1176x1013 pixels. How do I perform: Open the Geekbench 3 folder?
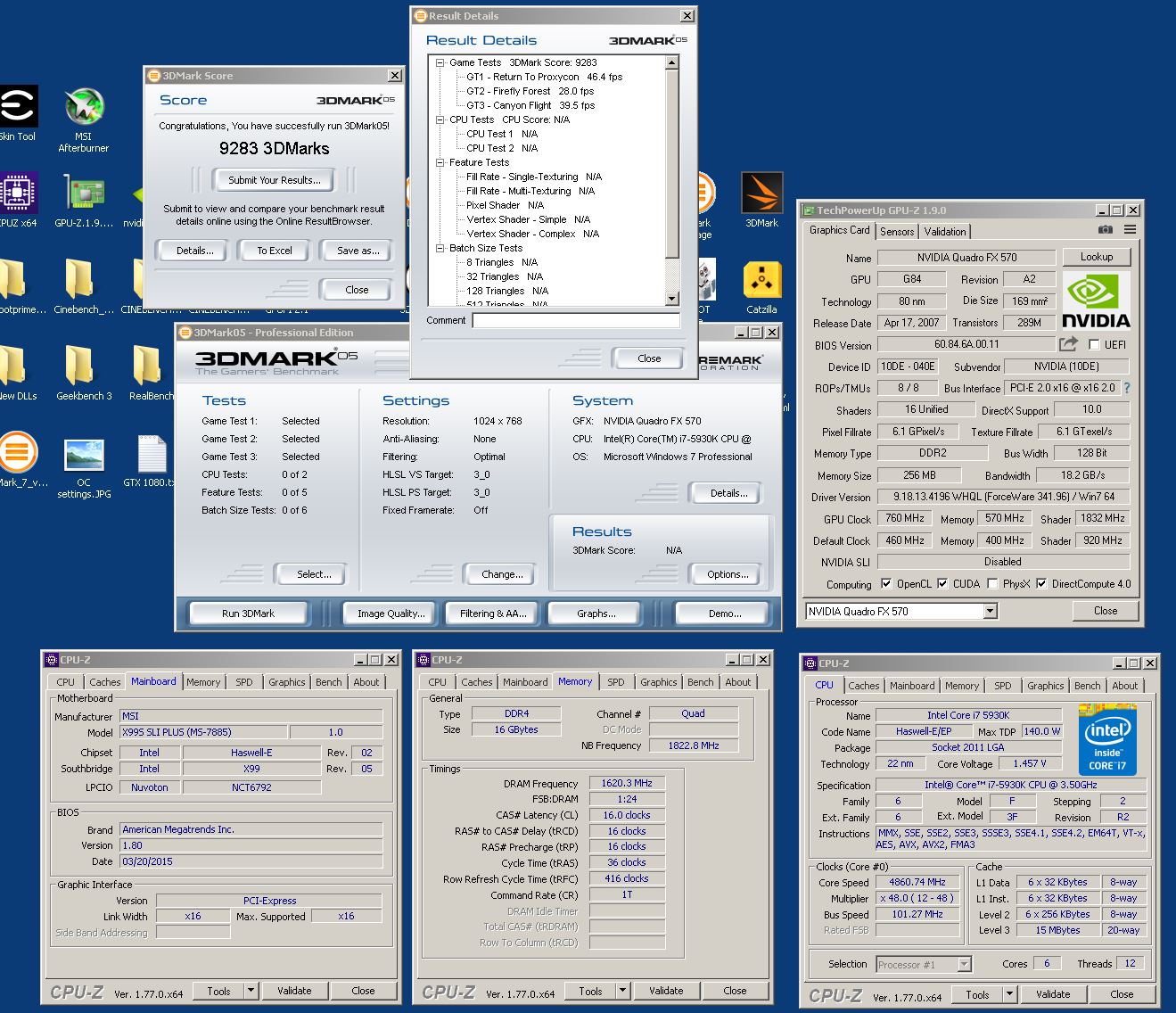click(83, 374)
